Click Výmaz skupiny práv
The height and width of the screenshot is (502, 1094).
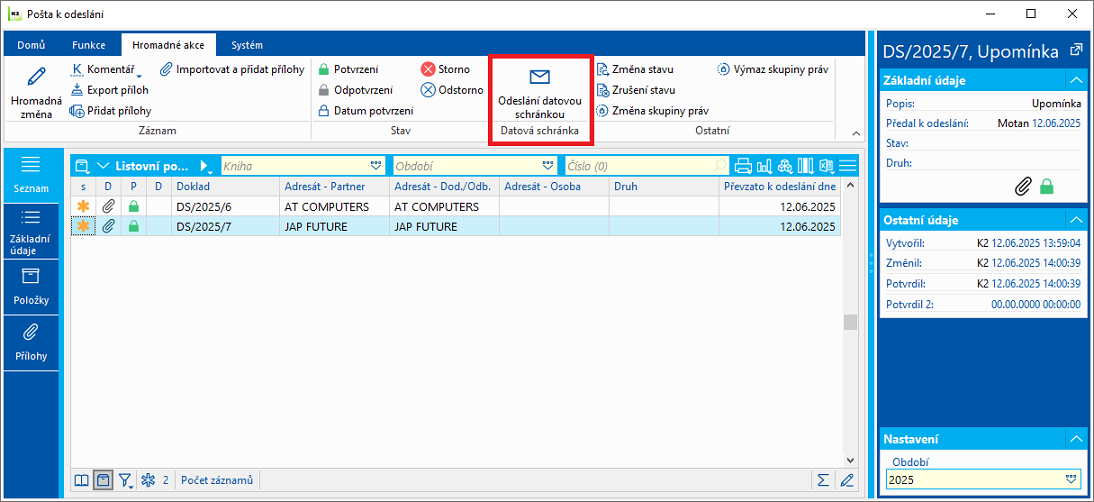coord(772,70)
